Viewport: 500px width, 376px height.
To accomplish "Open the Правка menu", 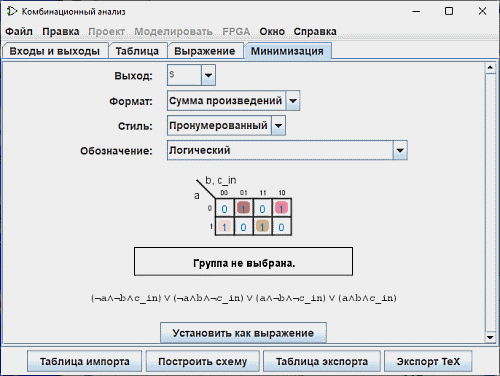I will click(x=61, y=32).
